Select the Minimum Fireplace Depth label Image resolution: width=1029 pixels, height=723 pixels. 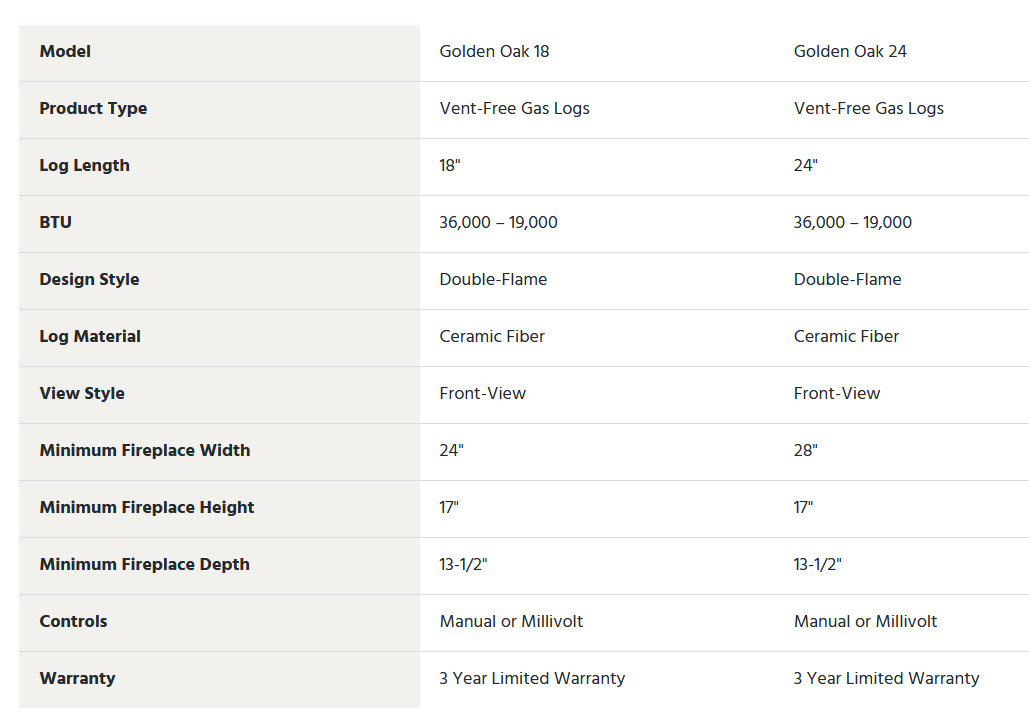click(x=144, y=565)
